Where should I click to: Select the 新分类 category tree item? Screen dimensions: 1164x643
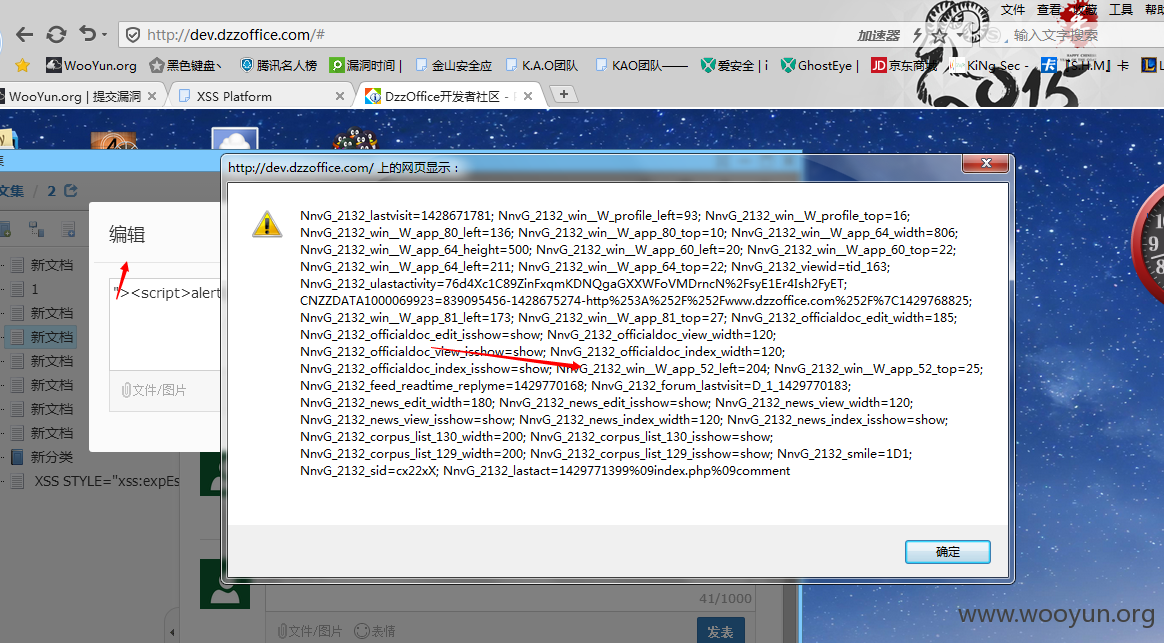point(42,457)
